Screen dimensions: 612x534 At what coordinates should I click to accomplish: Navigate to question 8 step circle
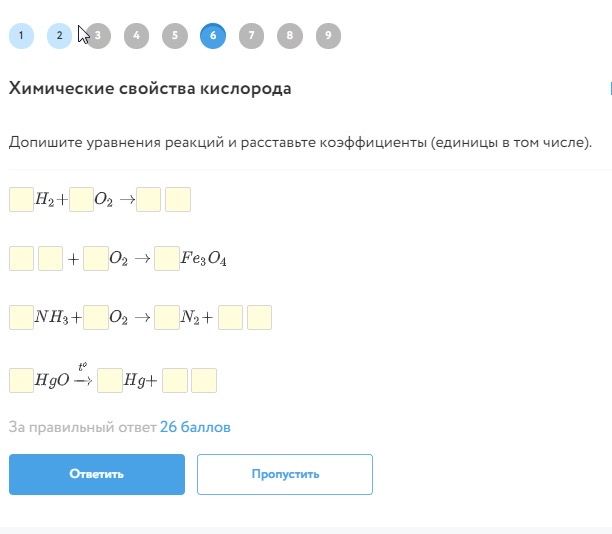[x=289, y=37]
